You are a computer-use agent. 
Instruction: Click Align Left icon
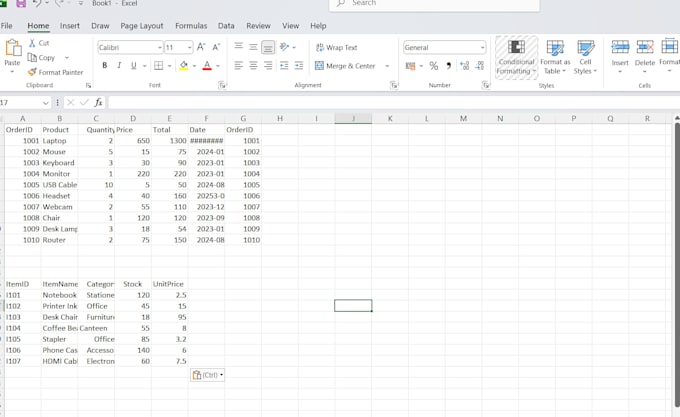tap(239, 65)
